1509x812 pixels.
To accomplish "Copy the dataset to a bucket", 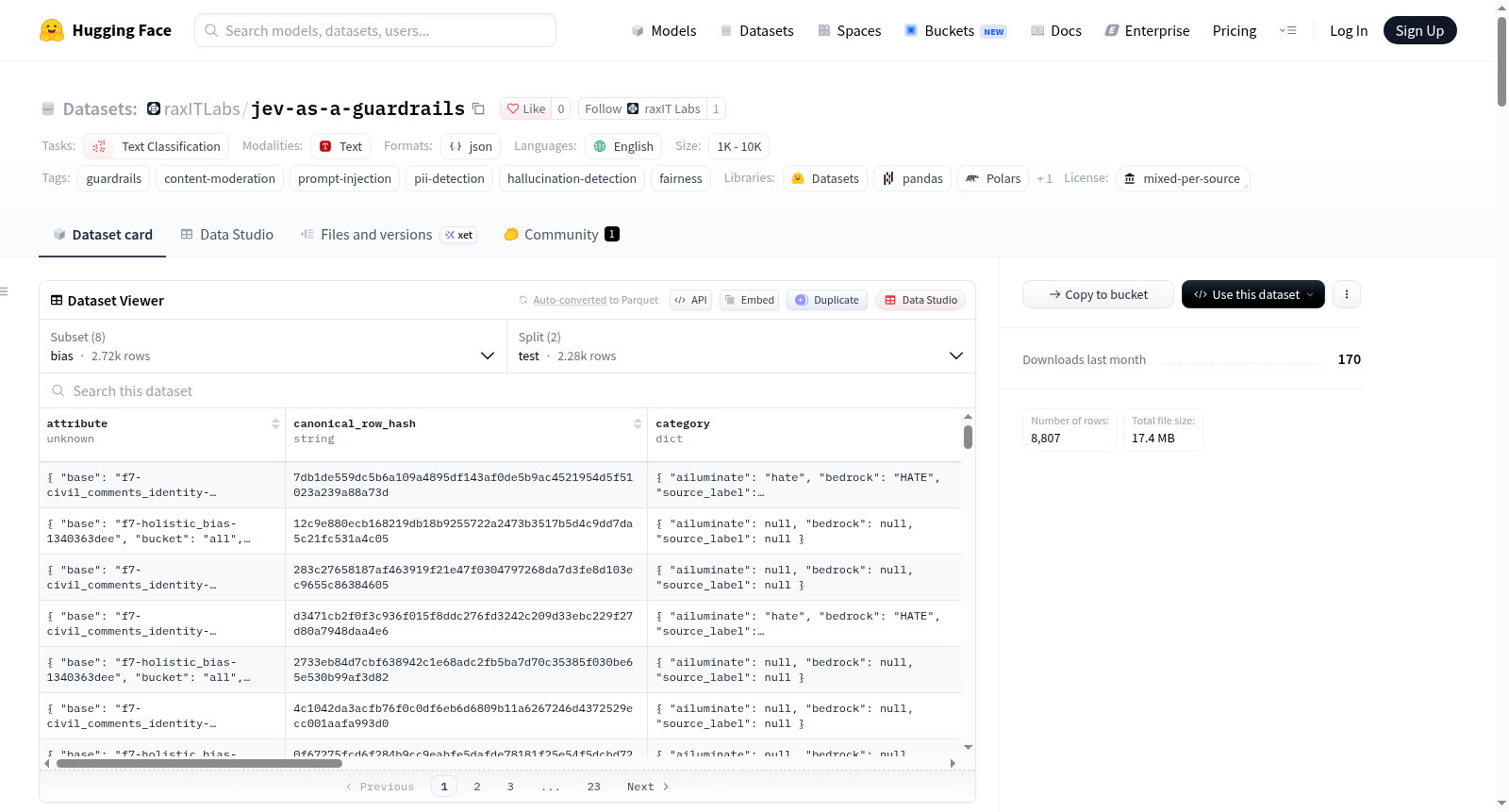I will pyautogui.click(x=1098, y=294).
